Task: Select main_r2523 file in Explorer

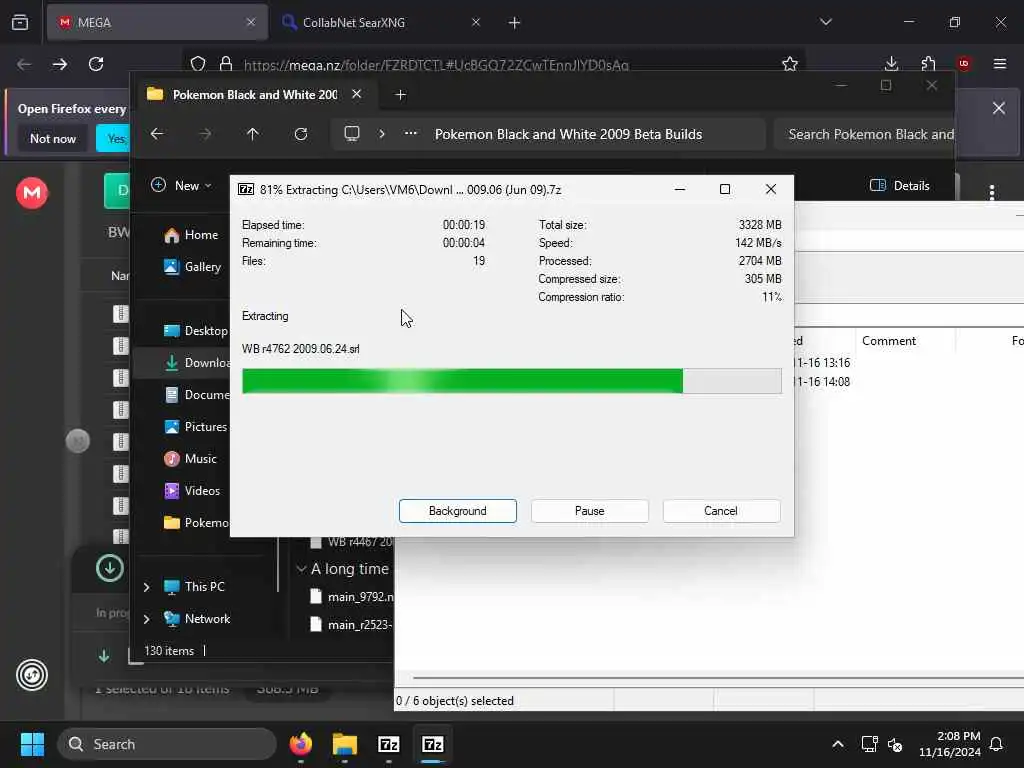Action: click(352, 625)
